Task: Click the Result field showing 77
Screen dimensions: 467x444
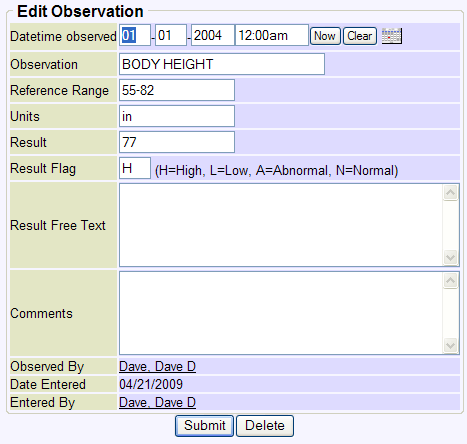Action: point(177,142)
